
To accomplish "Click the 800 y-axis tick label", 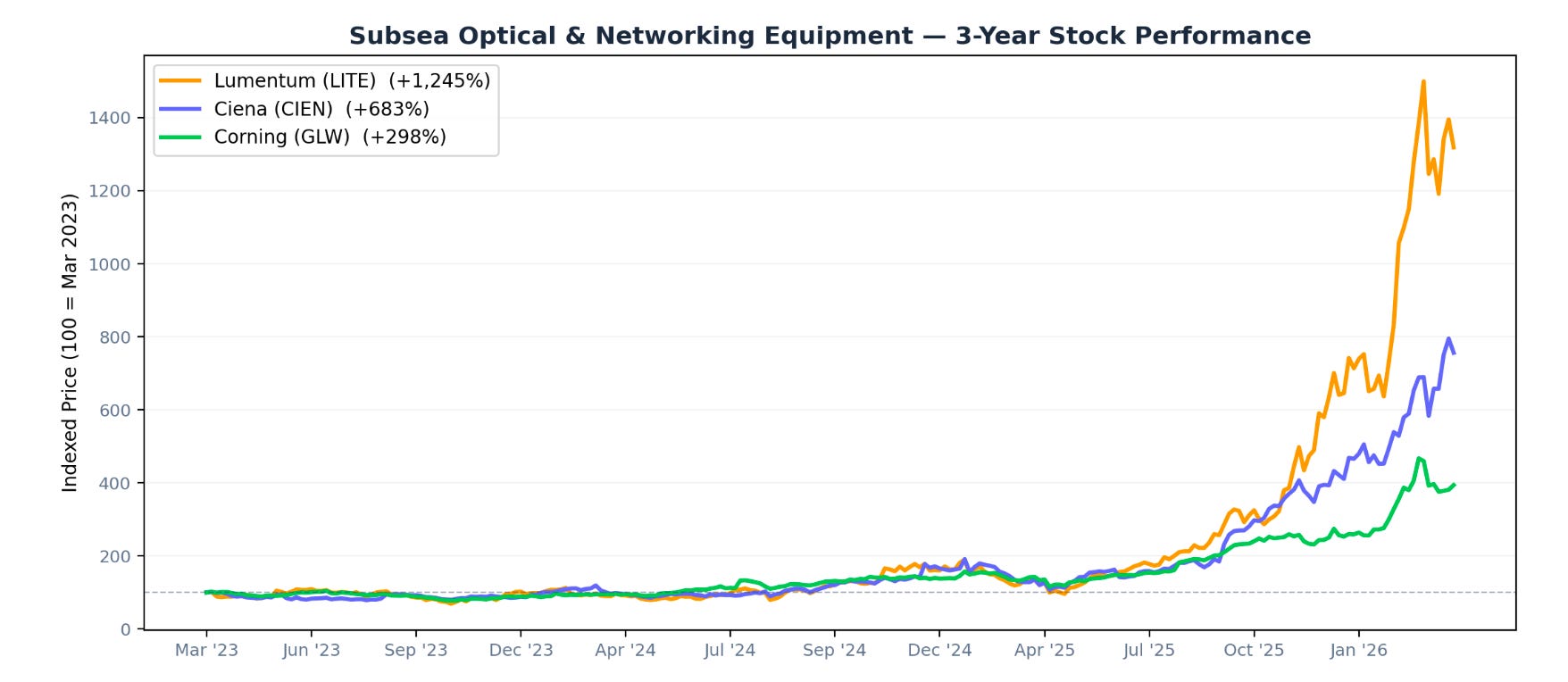I will pos(114,337).
